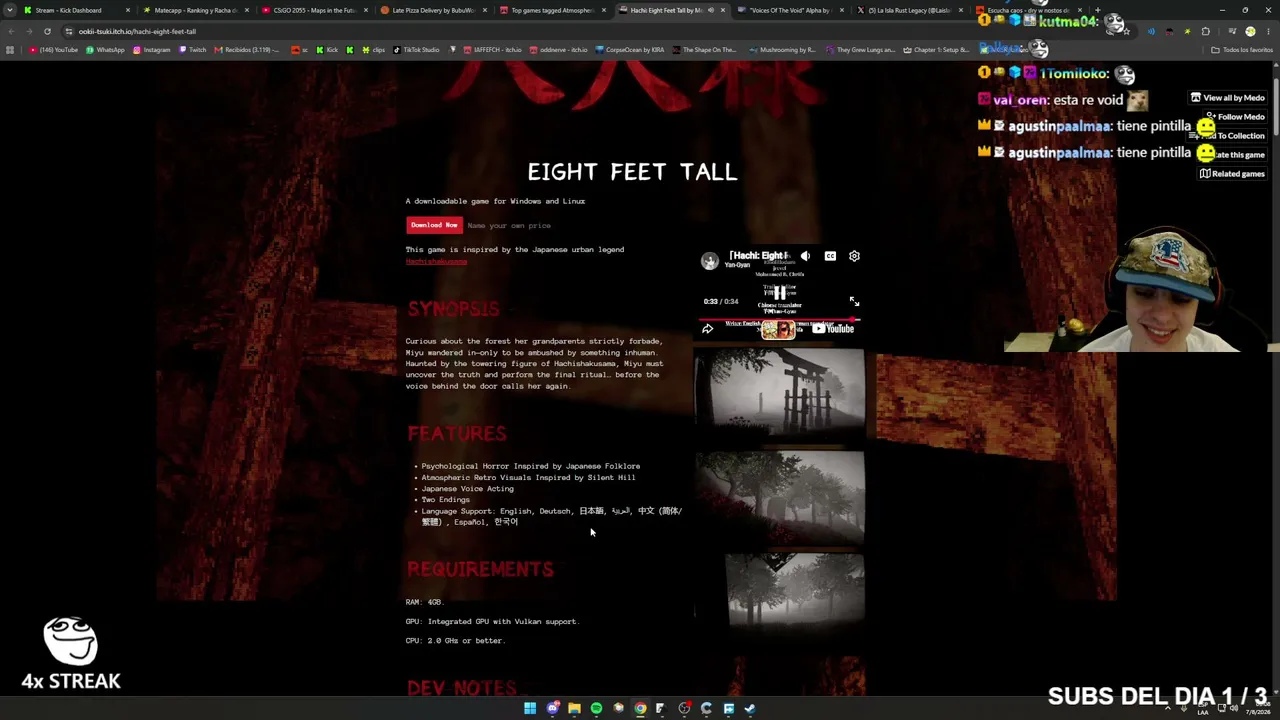Viewport: 1280px width, 720px height.
Task: Follow Medo on itch.io
Action: pos(1235,117)
